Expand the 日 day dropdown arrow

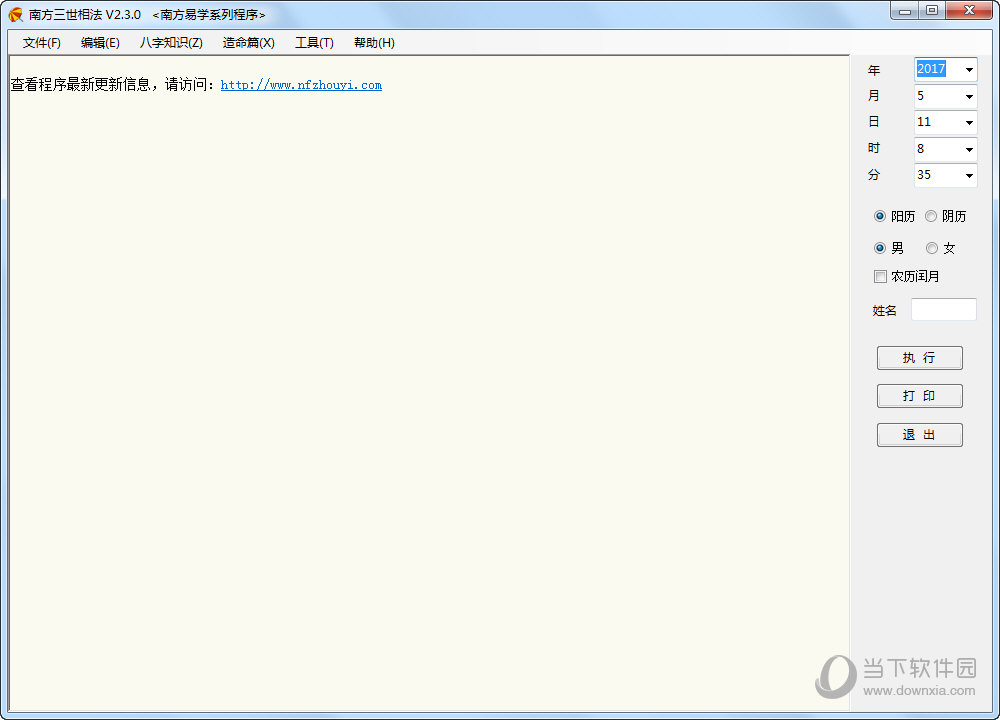click(969, 122)
